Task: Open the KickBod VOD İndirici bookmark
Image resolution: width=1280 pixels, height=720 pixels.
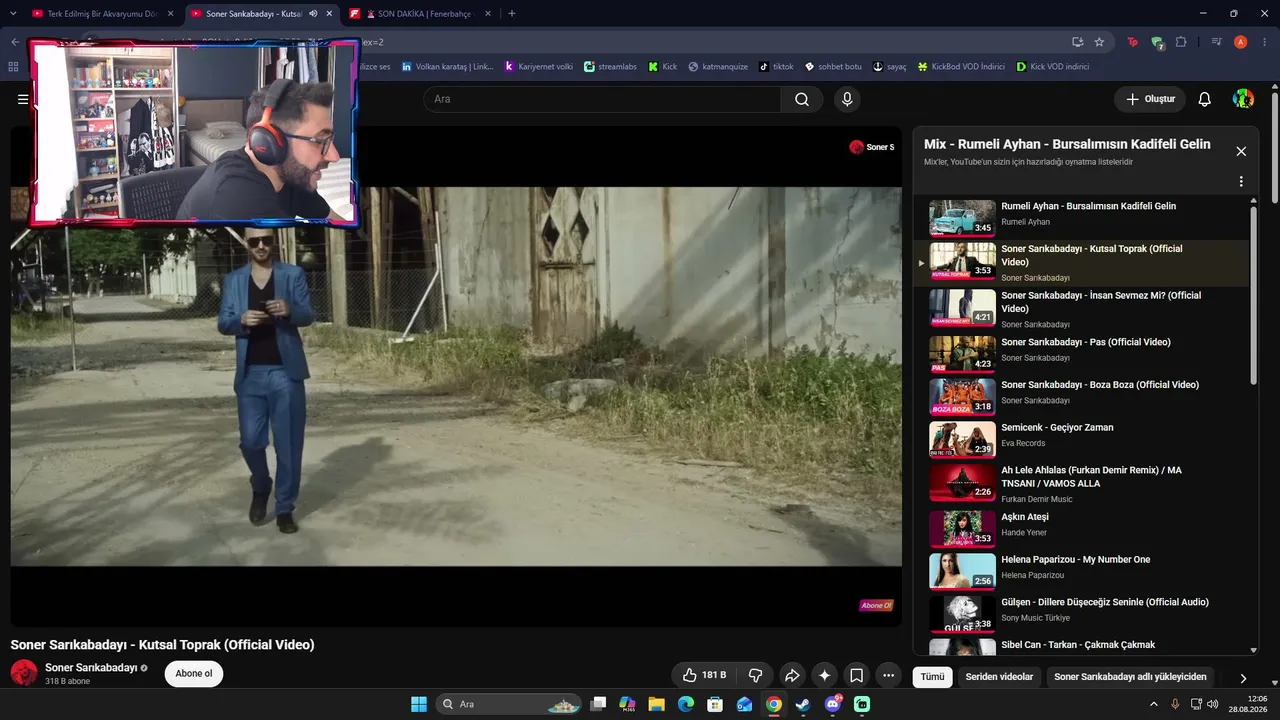Action: click(x=961, y=67)
